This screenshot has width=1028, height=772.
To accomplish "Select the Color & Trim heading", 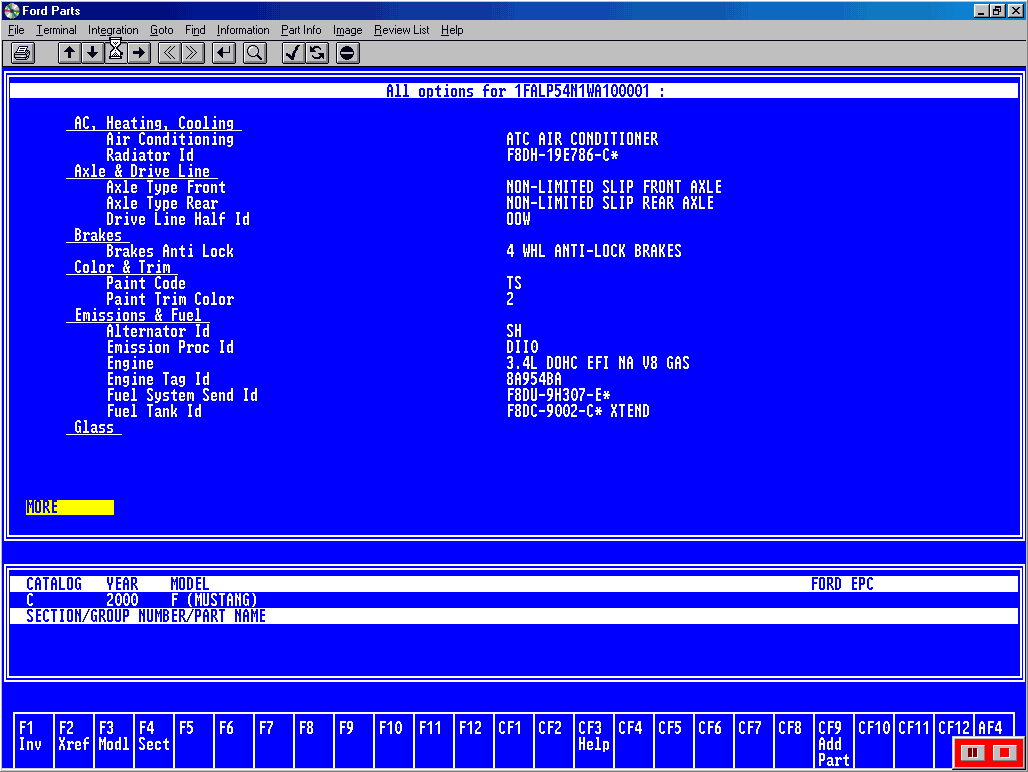I will pyautogui.click(x=122, y=267).
